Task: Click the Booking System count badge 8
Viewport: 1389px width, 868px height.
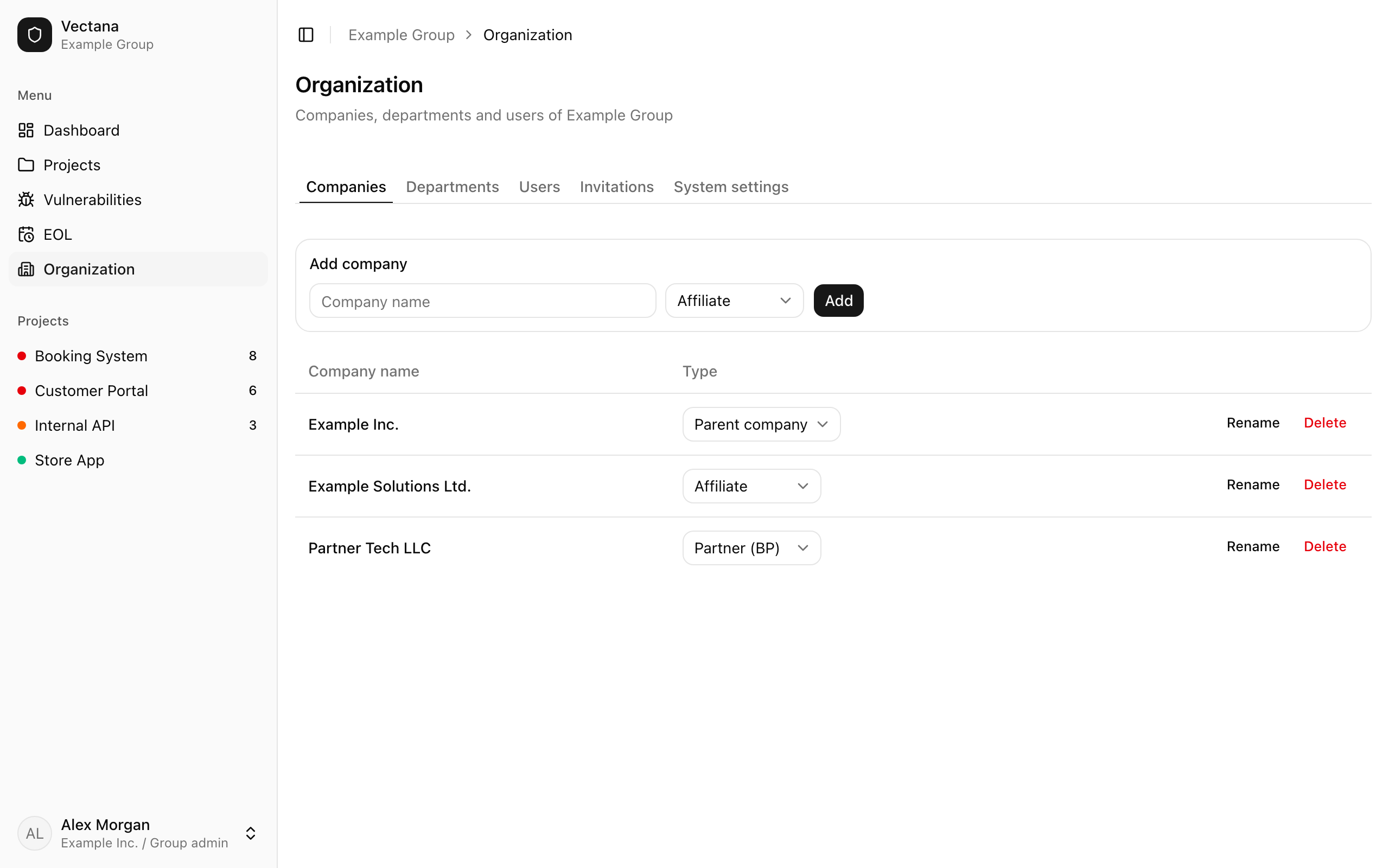Action: click(252, 356)
